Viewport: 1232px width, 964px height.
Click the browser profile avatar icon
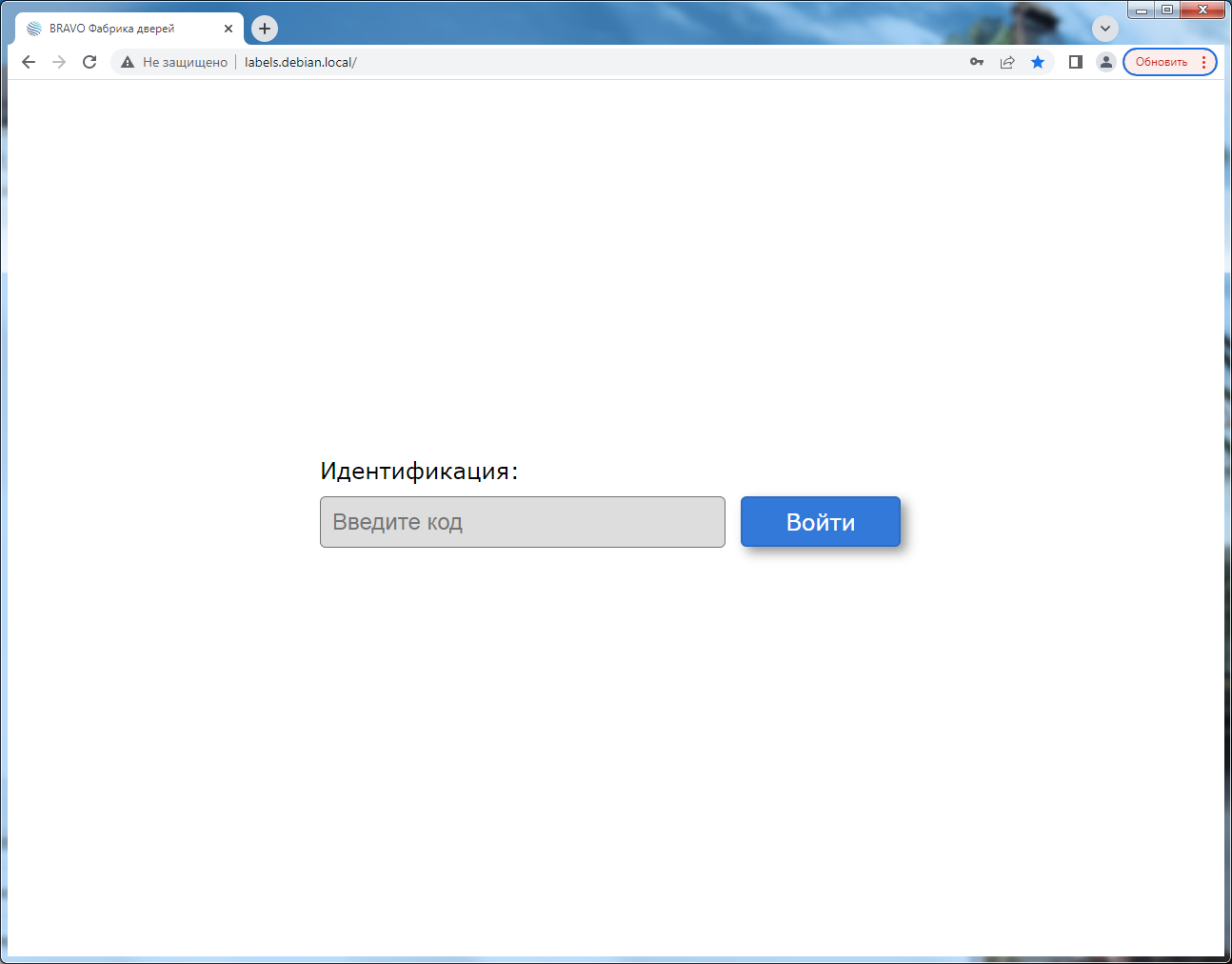(x=1105, y=62)
